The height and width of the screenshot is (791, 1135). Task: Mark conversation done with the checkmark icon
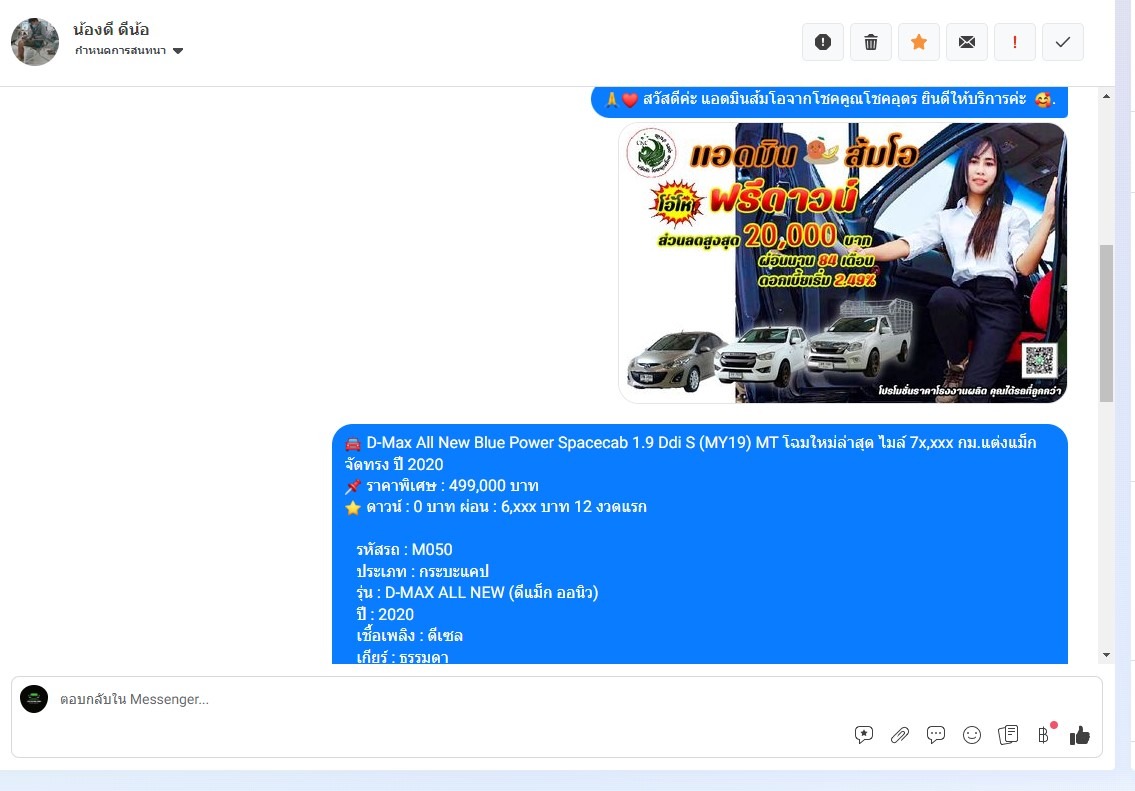tap(1063, 42)
